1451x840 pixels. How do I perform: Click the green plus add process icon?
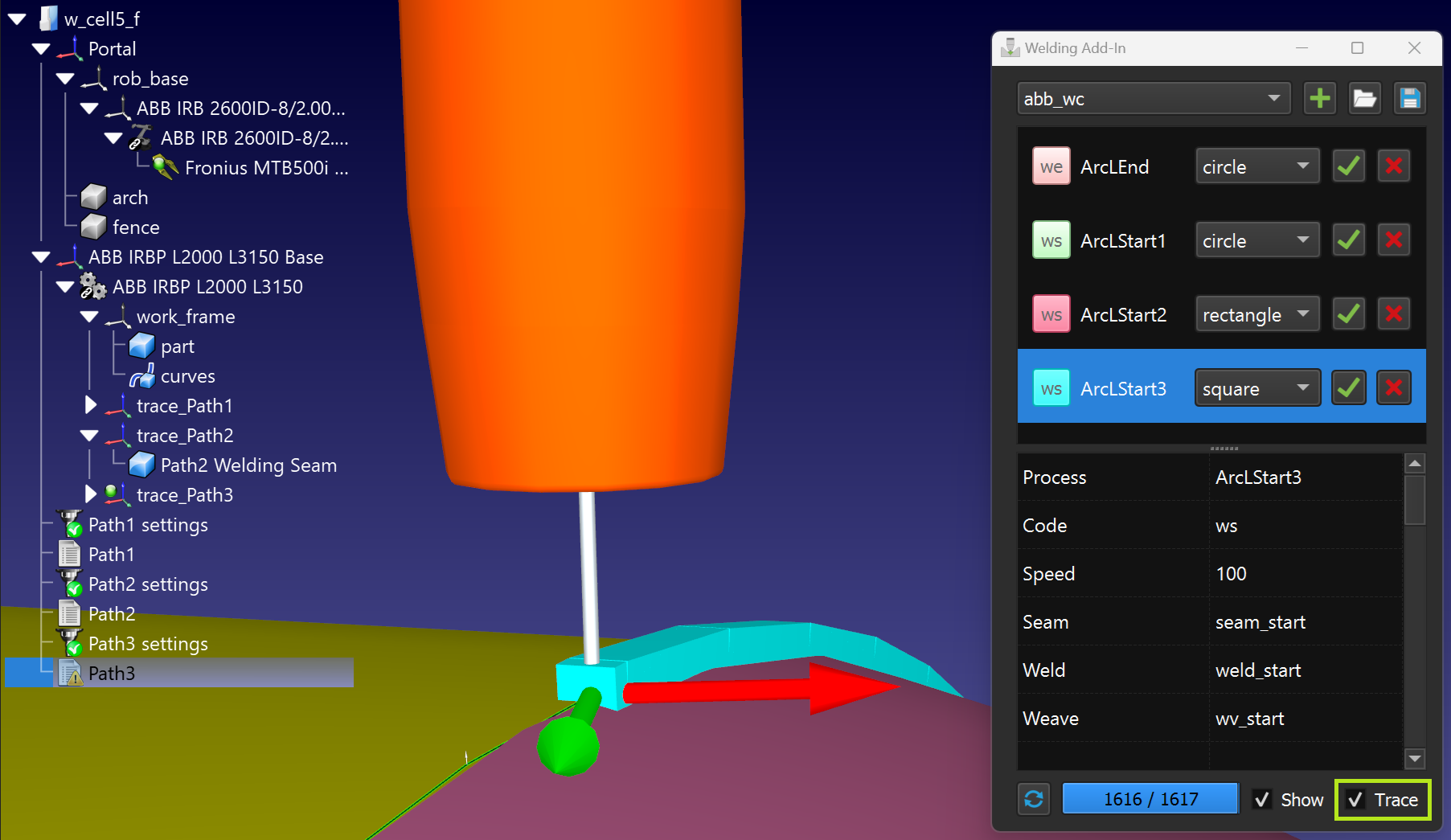click(1319, 99)
